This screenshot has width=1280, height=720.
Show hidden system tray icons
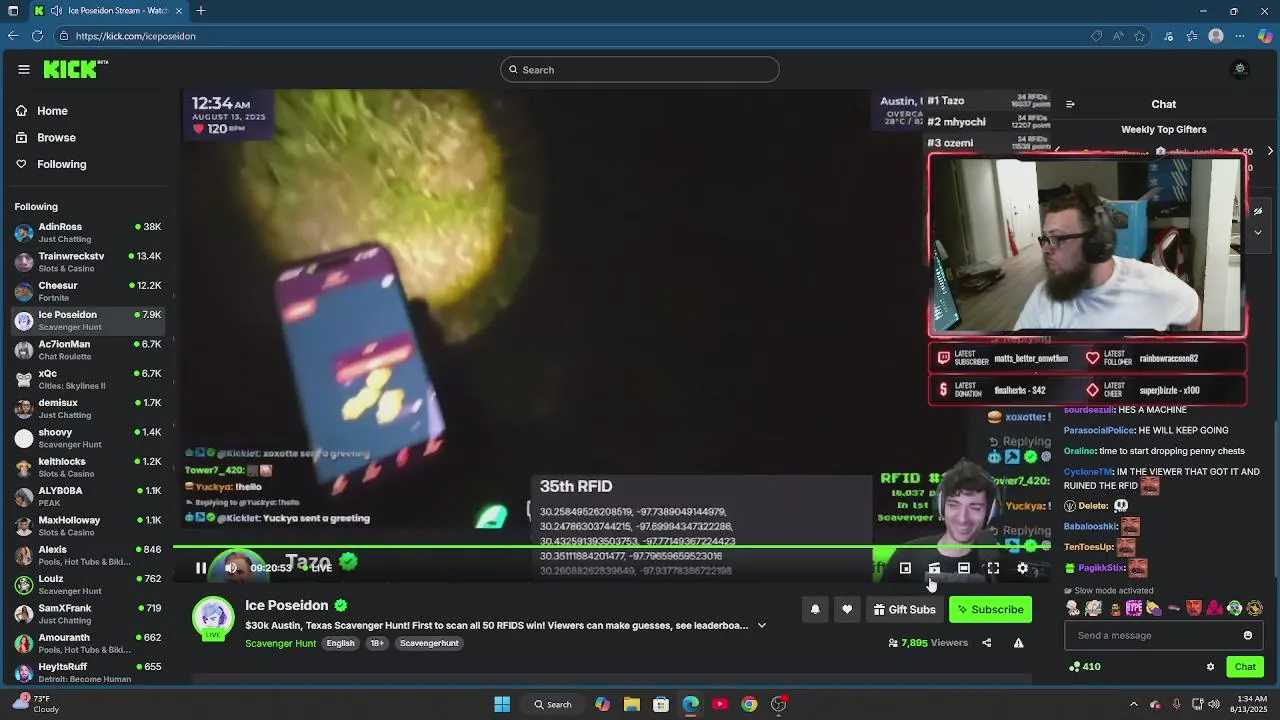pyautogui.click(x=1133, y=704)
